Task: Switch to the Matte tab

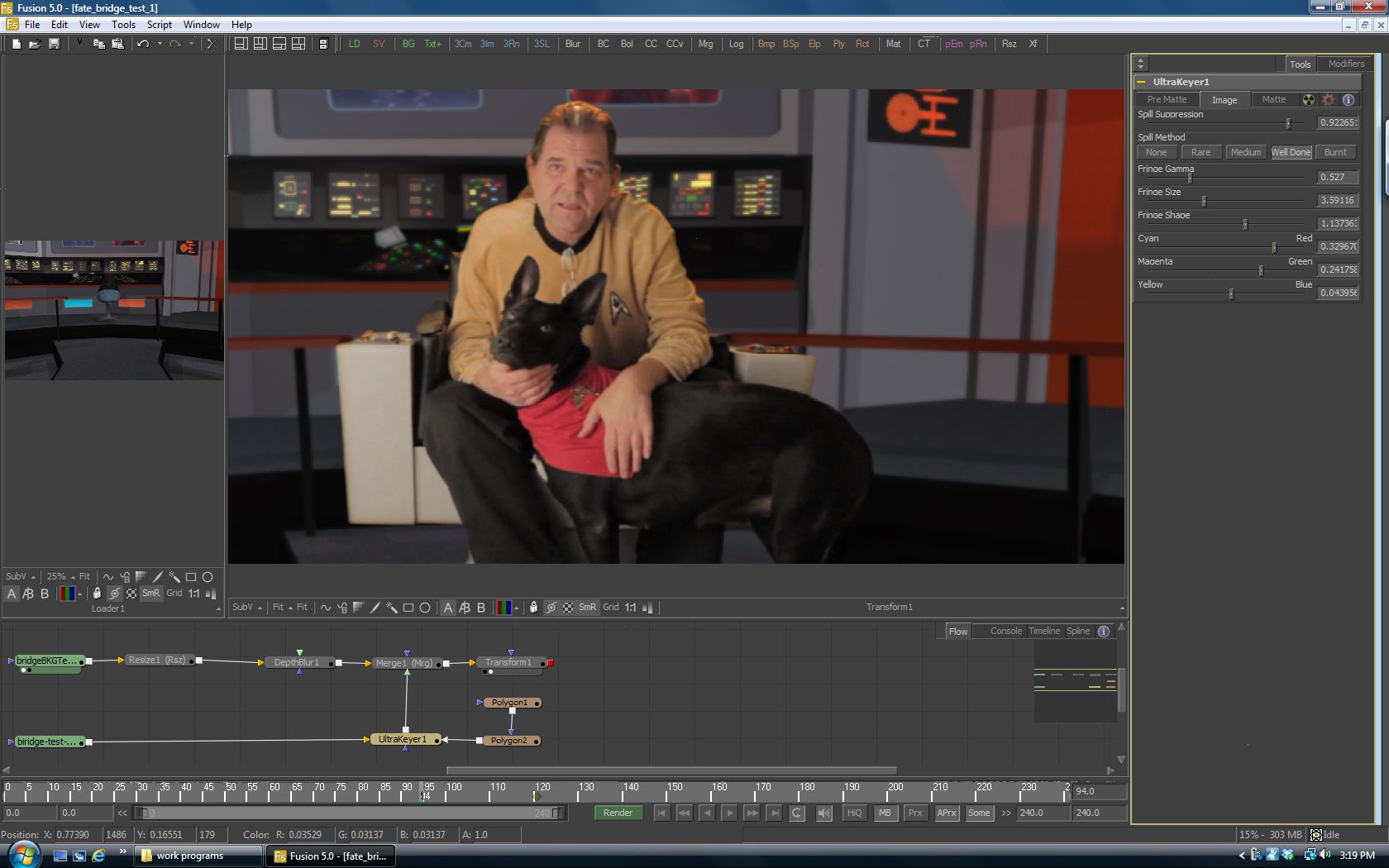Action: pos(1274,100)
